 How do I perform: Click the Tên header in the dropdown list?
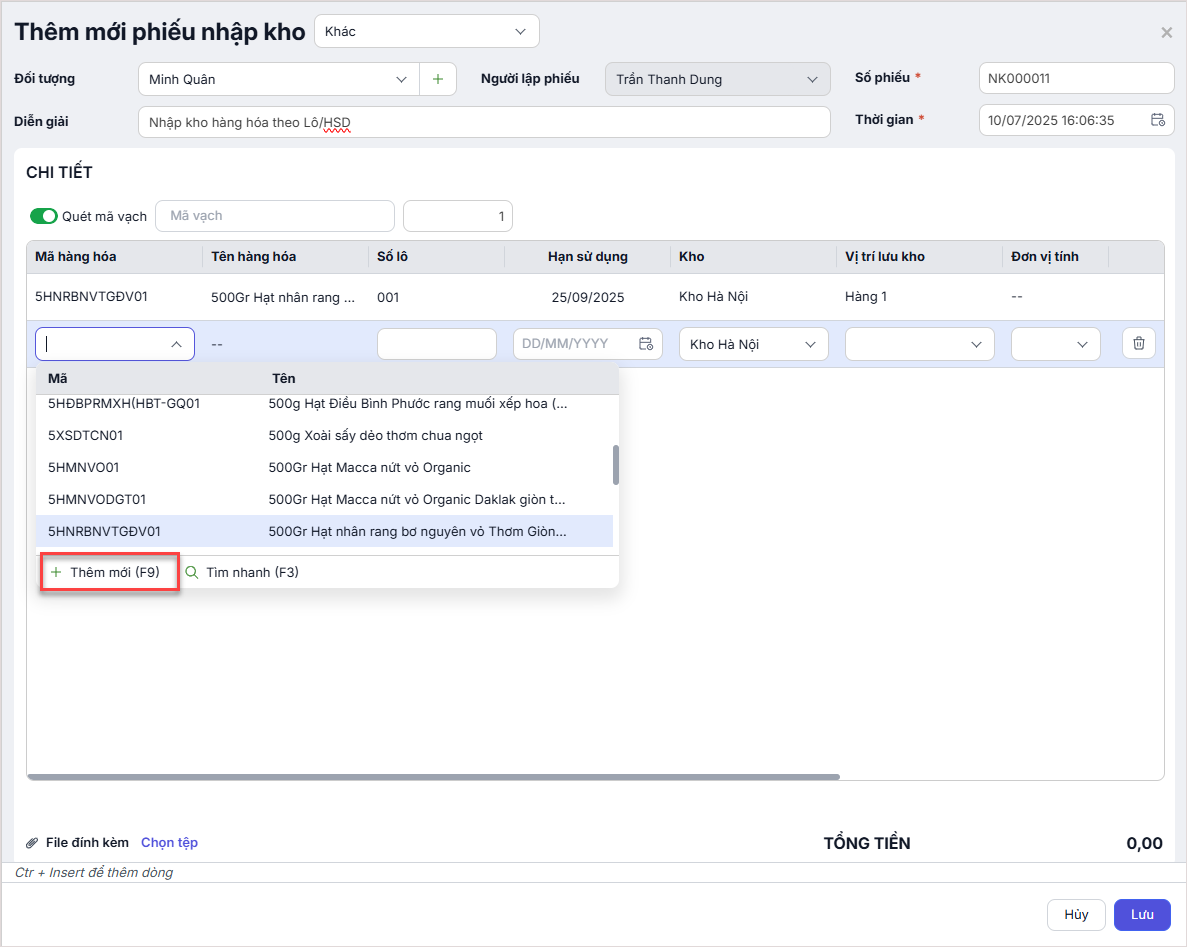(284, 378)
